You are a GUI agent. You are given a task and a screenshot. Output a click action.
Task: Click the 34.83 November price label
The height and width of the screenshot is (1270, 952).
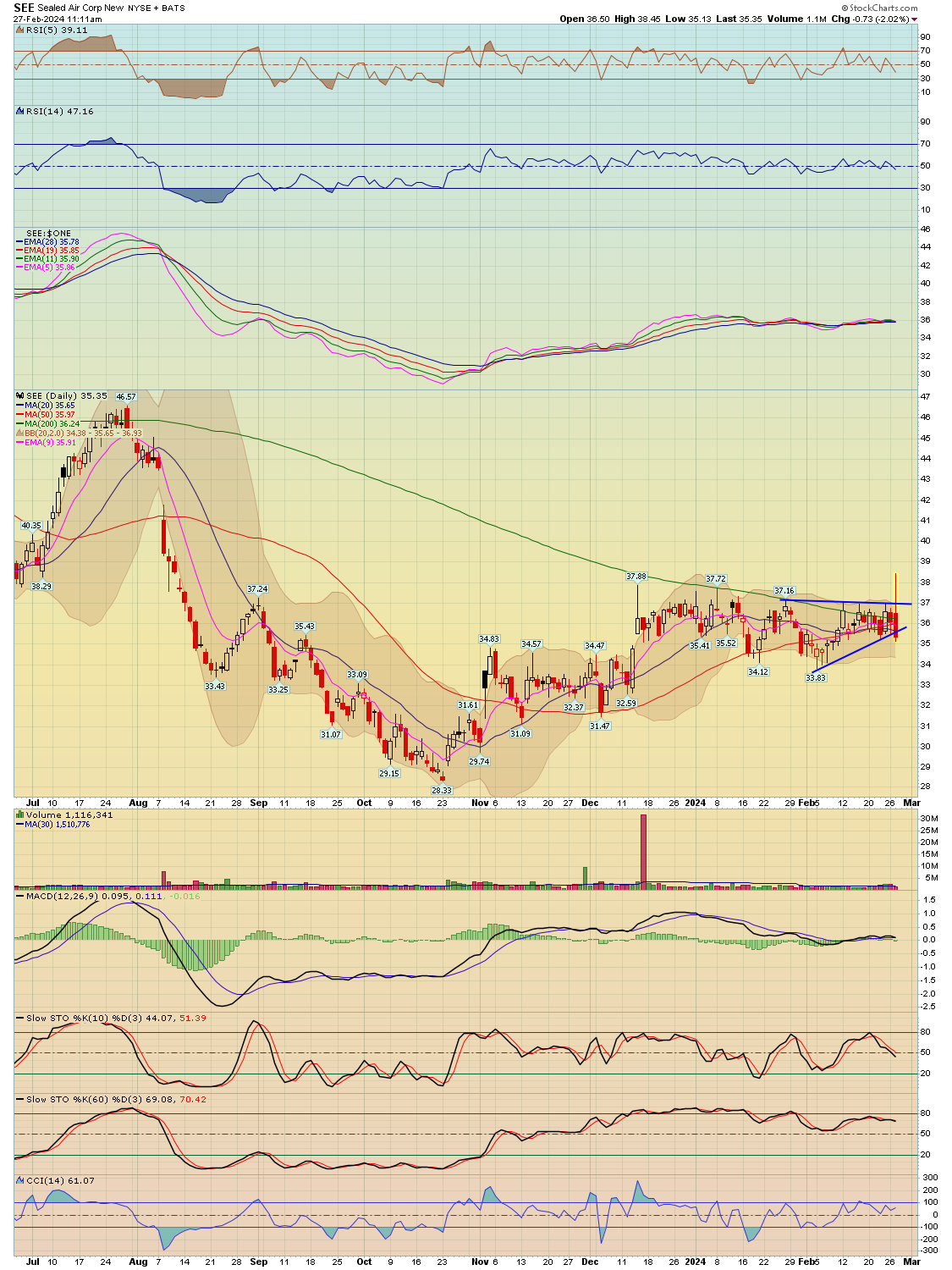tap(489, 639)
